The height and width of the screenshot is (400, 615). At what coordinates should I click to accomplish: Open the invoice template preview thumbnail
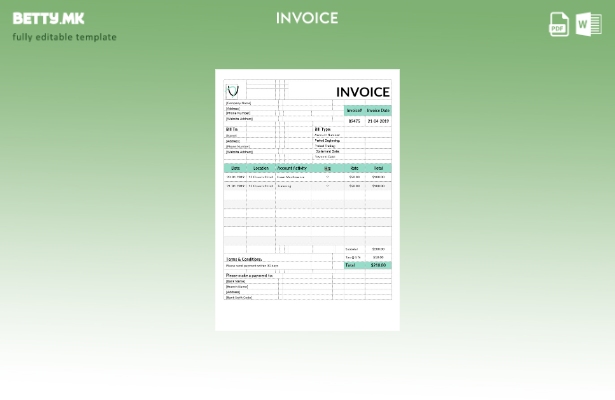pyautogui.click(x=308, y=200)
